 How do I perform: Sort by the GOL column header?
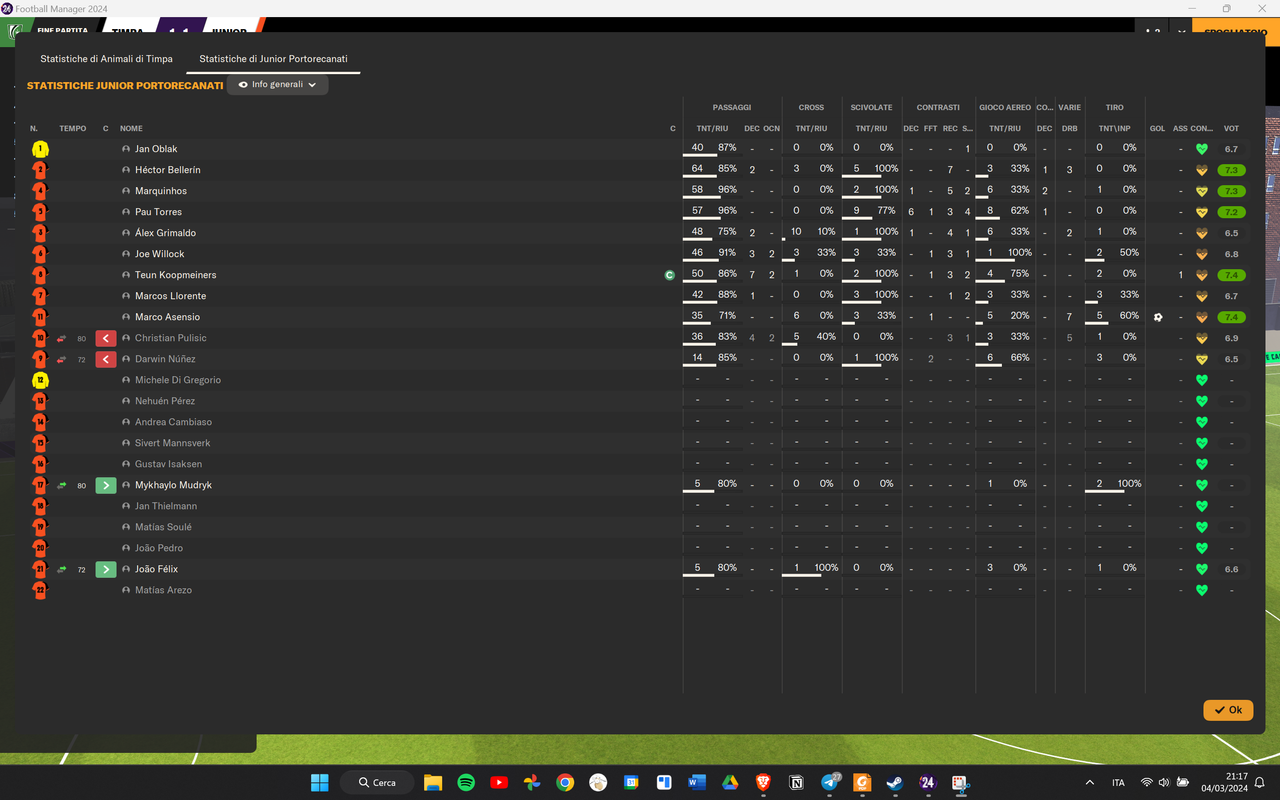1157,128
